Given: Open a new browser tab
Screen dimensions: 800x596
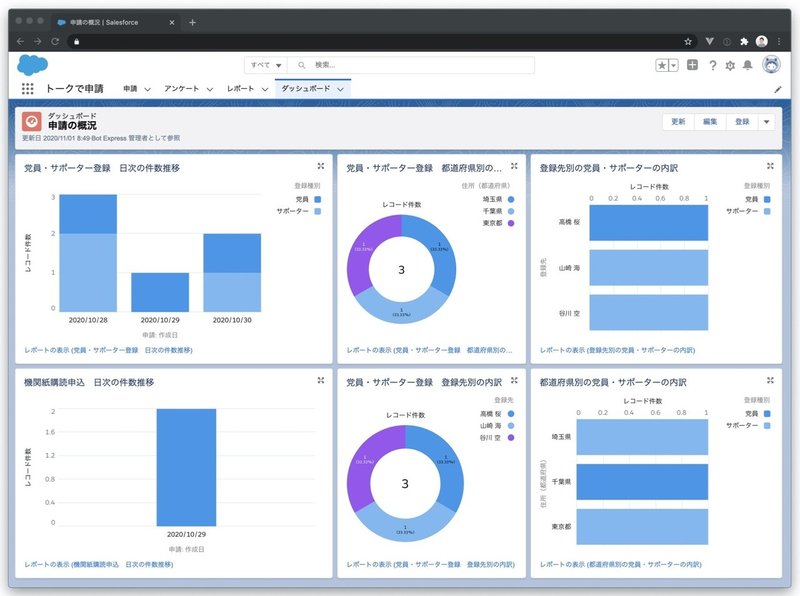Looking at the screenshot, I should click(x=192, y=22).
